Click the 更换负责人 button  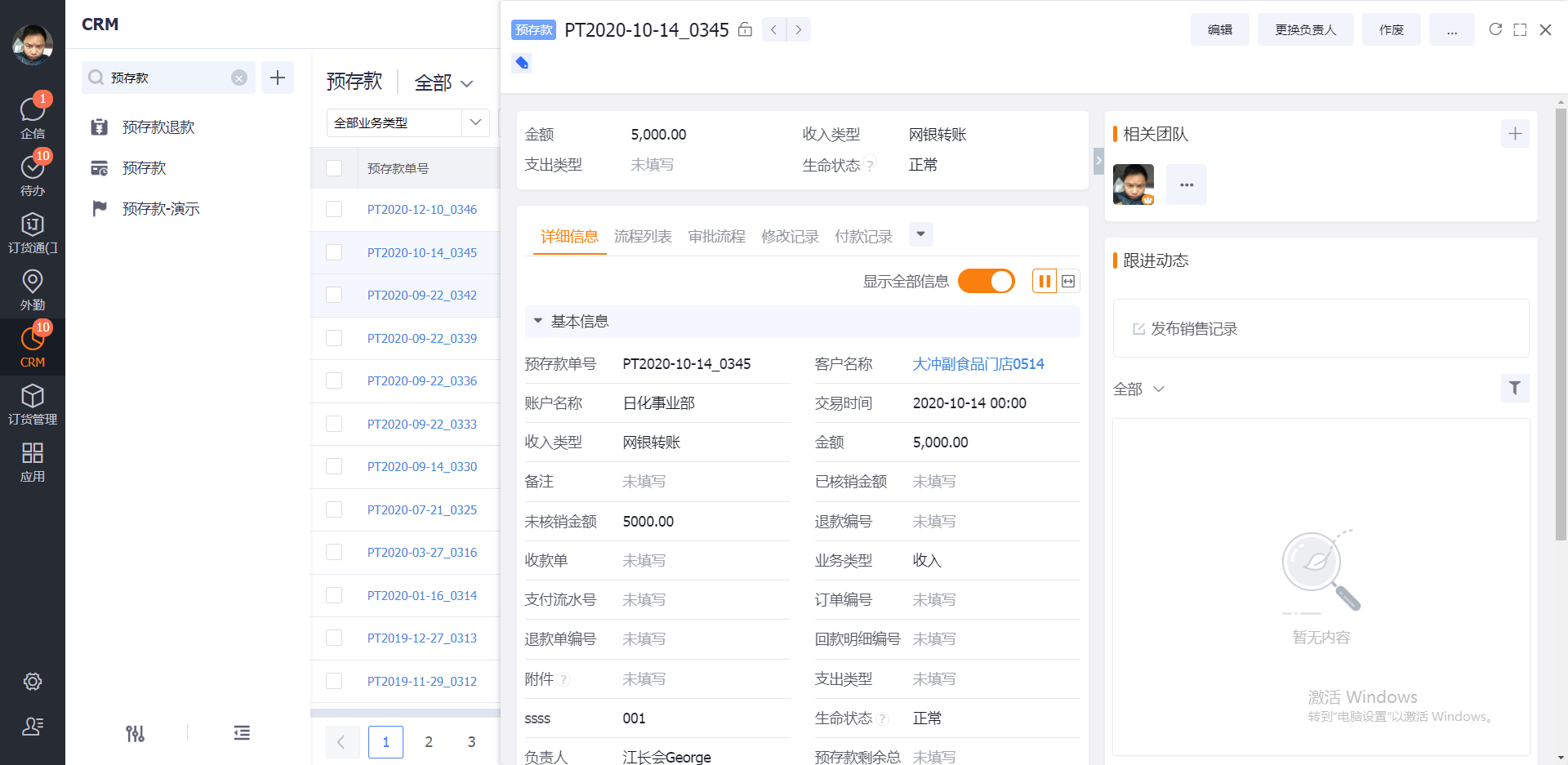pyautogui.click(x=1305, y=29)
